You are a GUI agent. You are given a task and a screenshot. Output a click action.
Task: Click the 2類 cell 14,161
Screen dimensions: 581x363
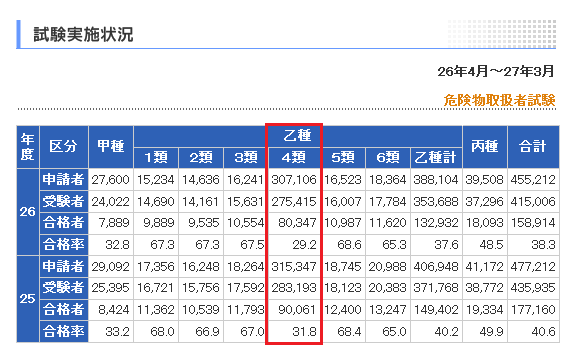pos(201,202)
